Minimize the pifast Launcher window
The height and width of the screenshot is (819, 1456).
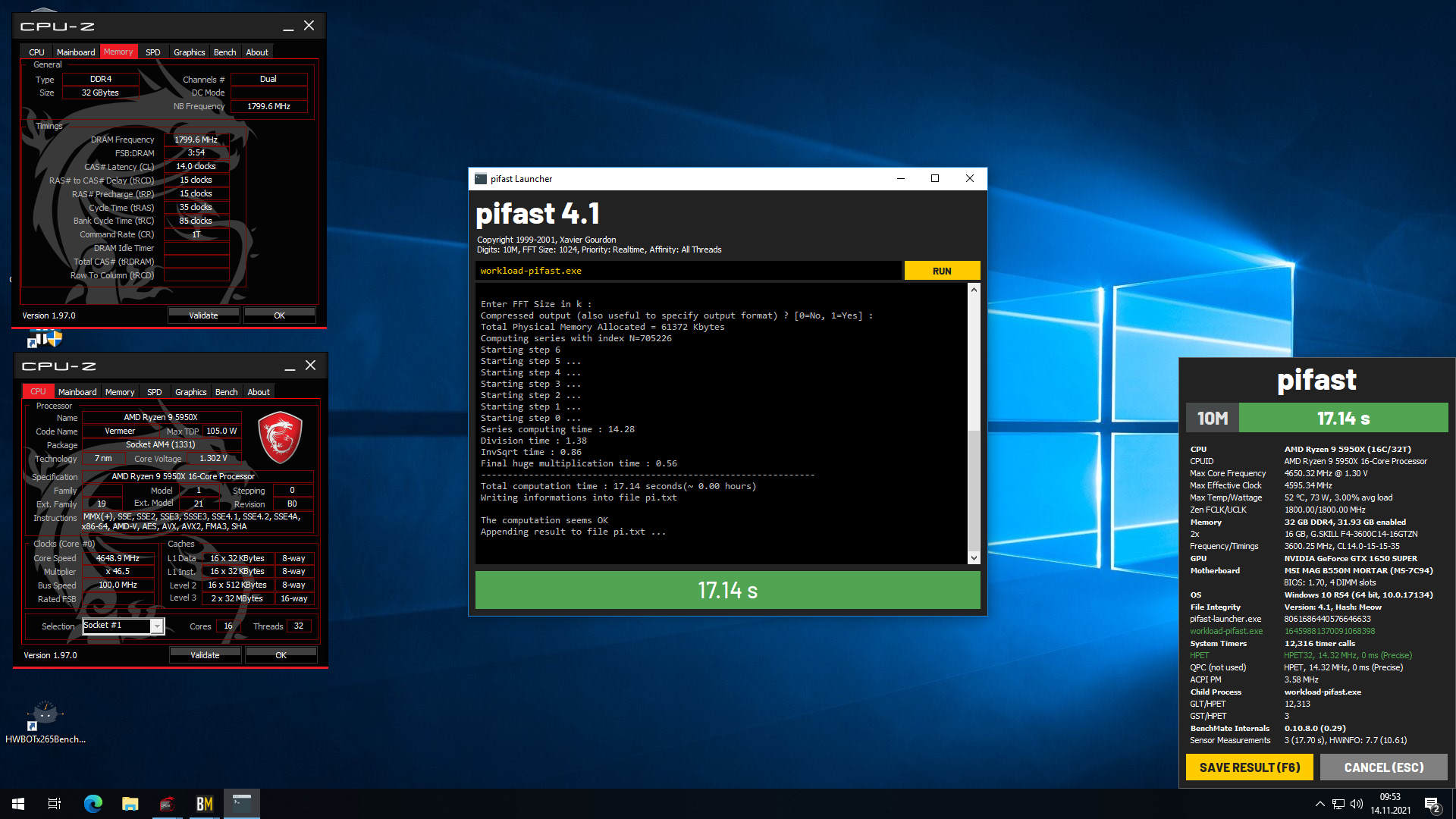[x=901, y=179]
